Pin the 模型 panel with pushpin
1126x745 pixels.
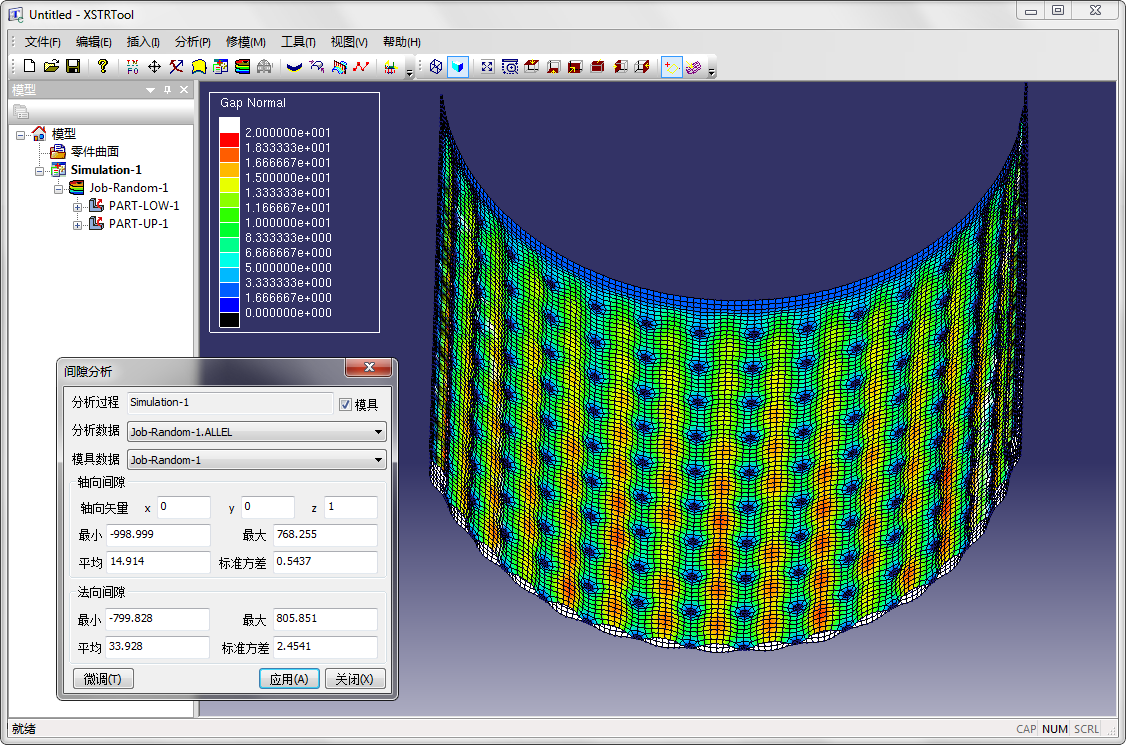[167, 90]
